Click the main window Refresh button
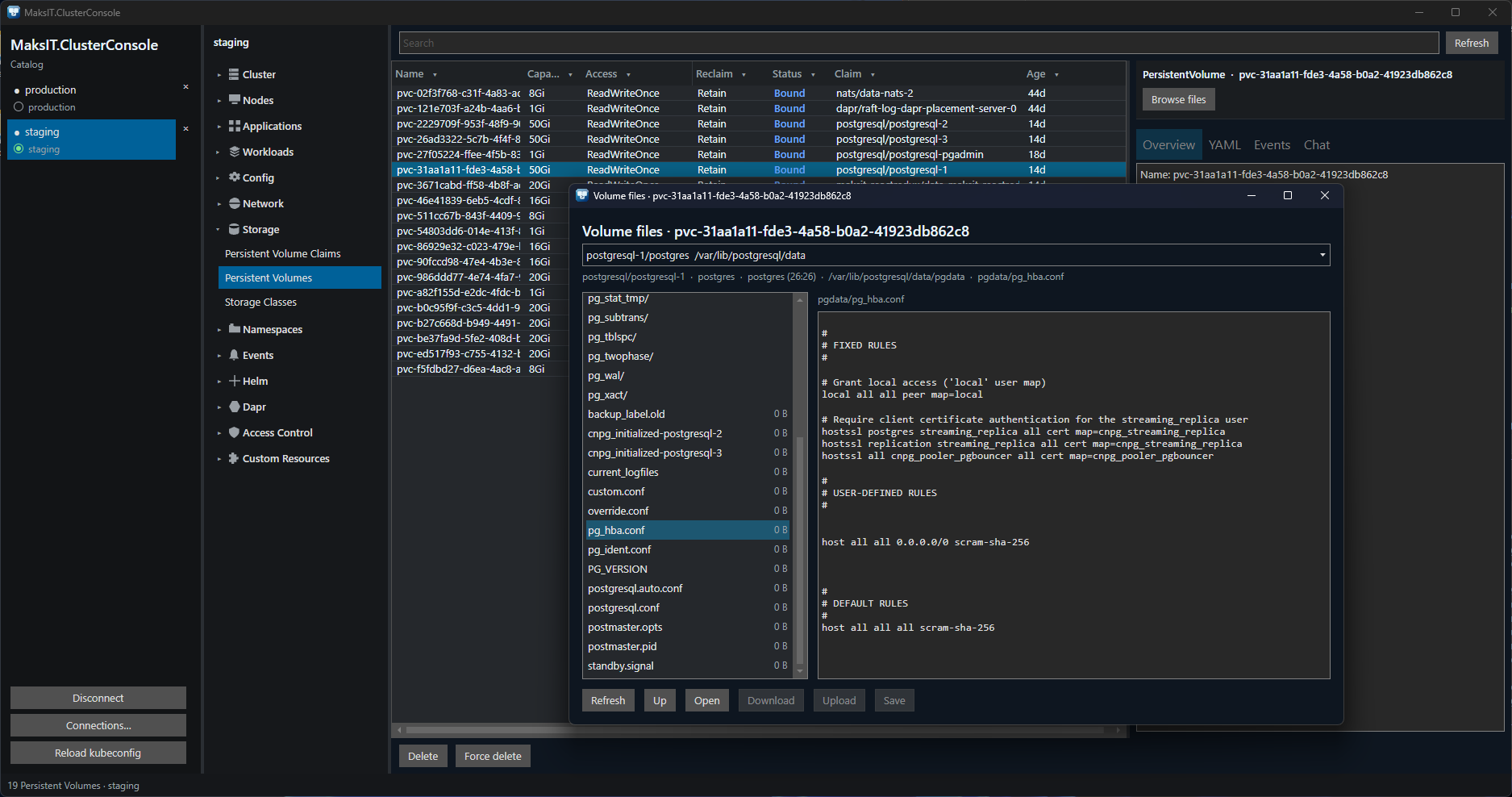The image size is (1512, 797). (x=1471, y=43)
